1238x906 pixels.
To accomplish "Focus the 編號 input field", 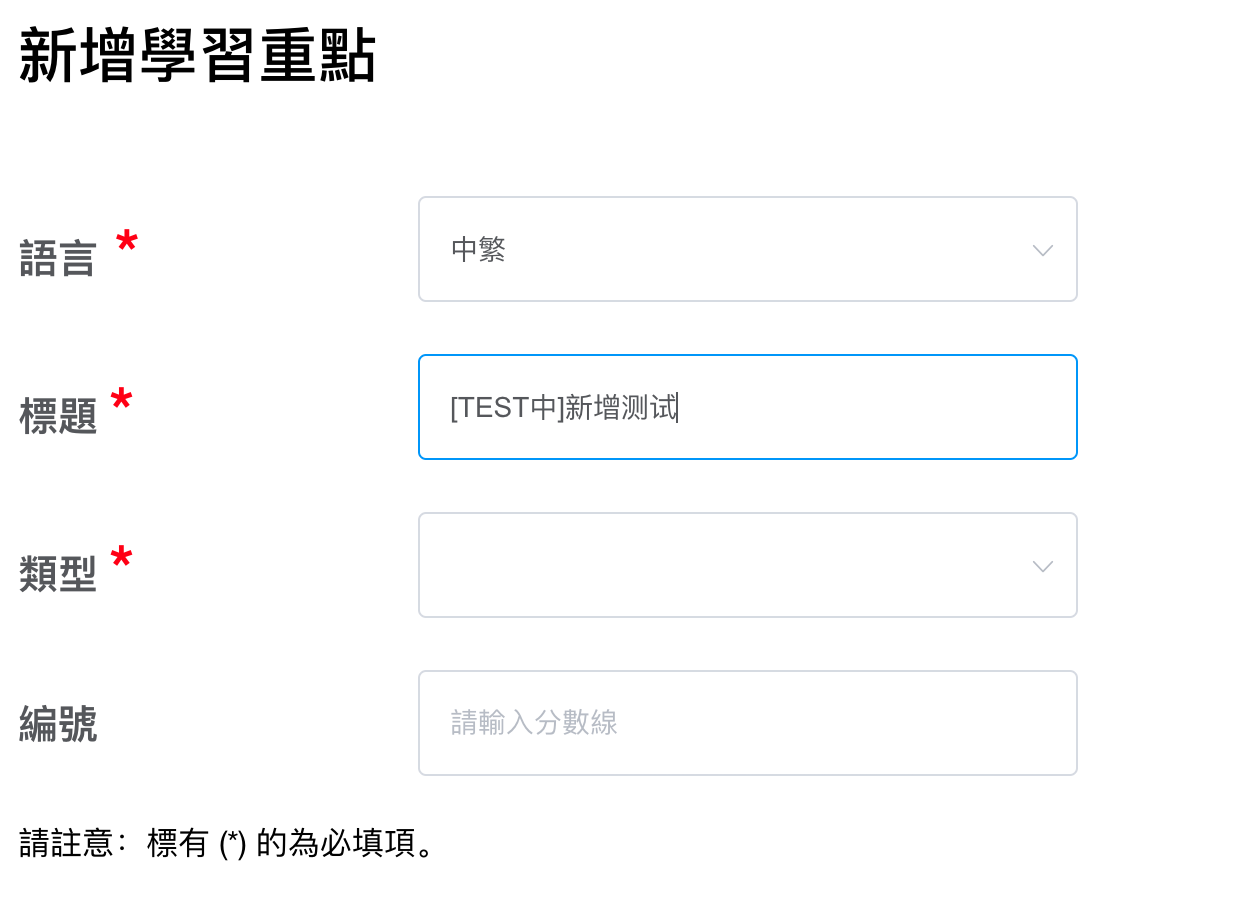I will (x=747, y=723).
